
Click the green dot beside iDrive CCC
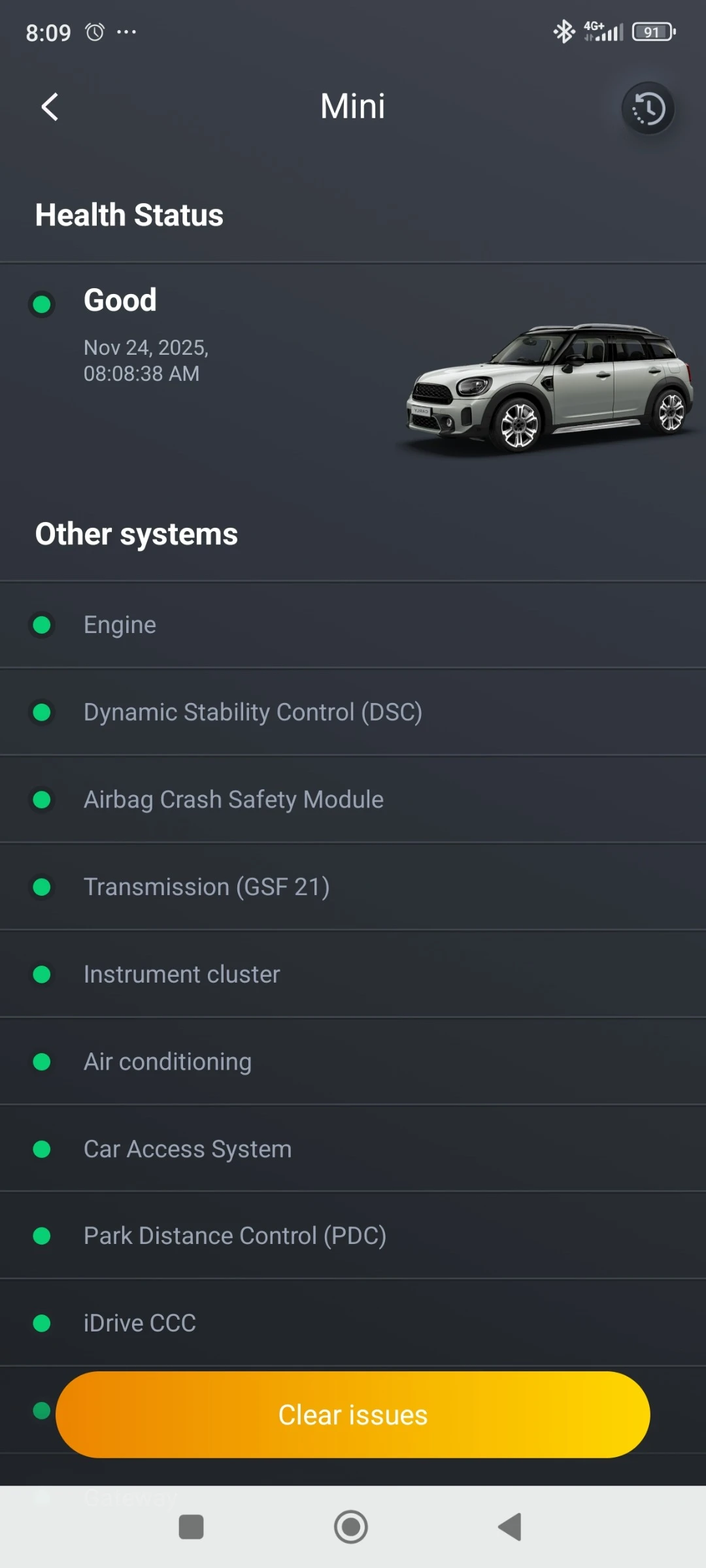point(42,1323)
